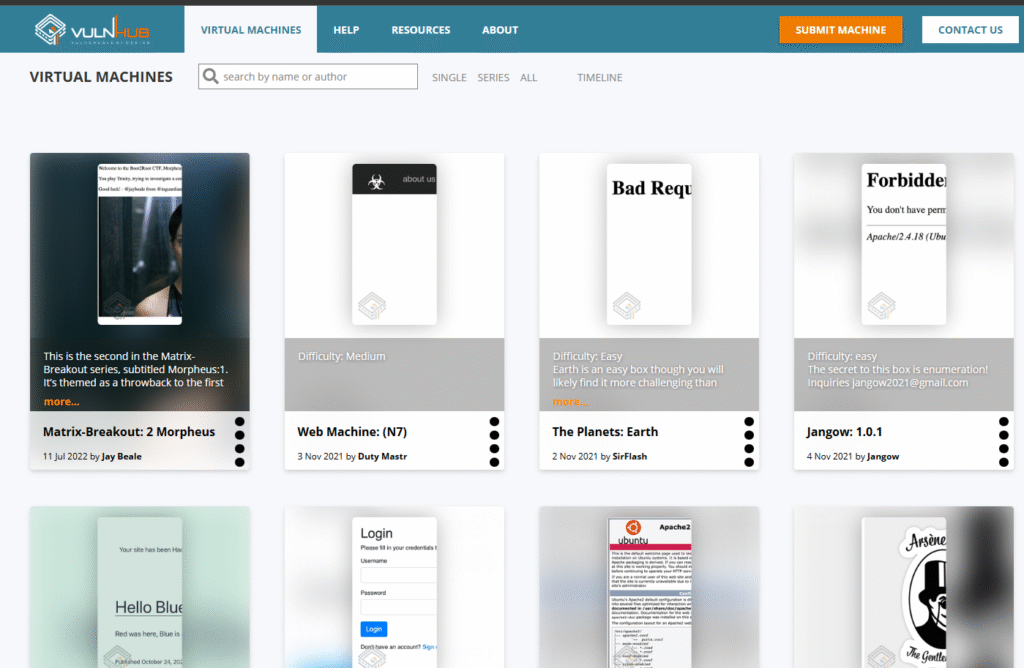This screenshot has width=1024, height=668.
Task: Click the cube watermark on Jangow thumbnail
Action: (x=881, y=305)
